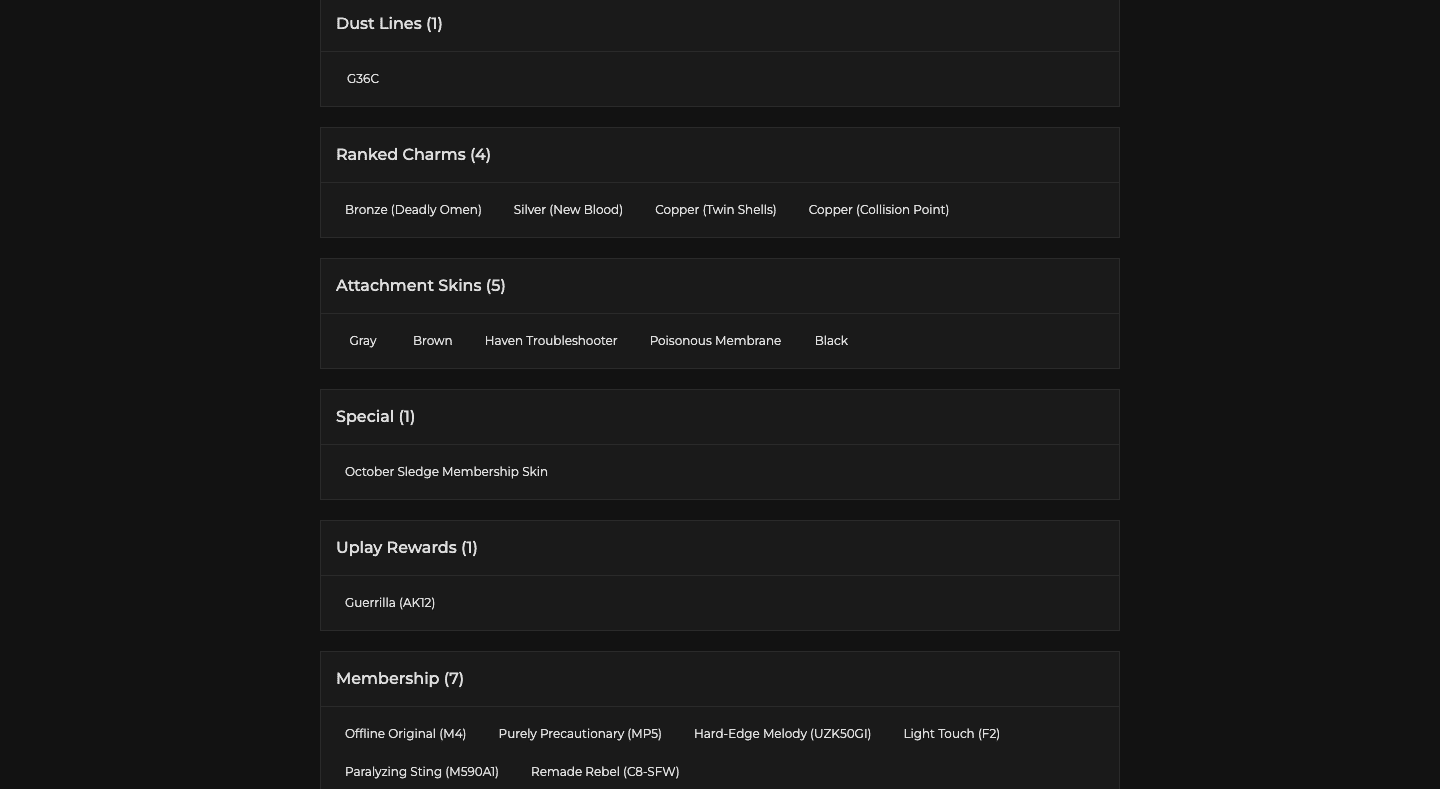
Task: Select Offline Original (M4) skin
Action: point(405,734)
